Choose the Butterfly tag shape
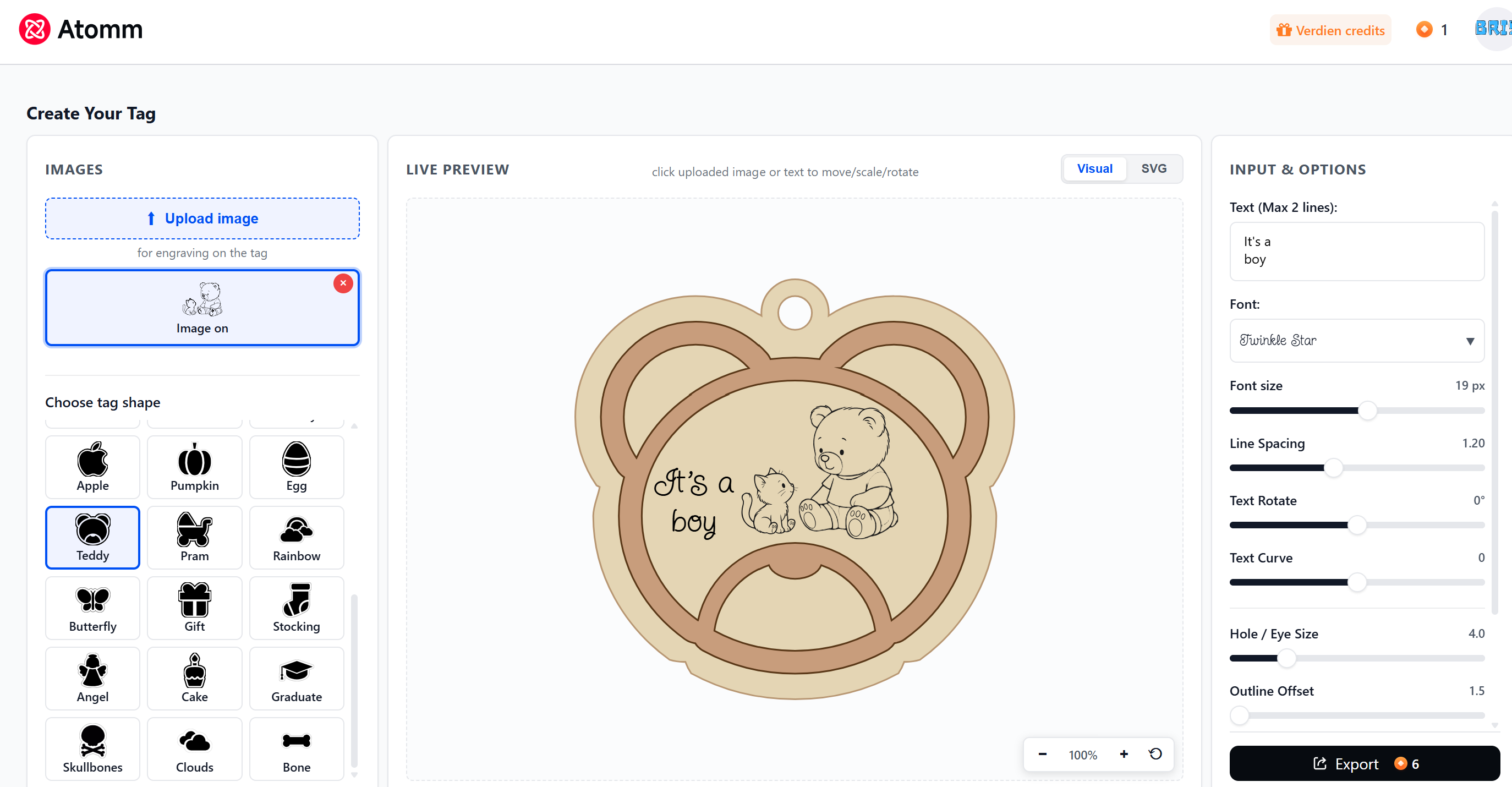Viewport: 1512px width, 787px height. coord(93,608)
